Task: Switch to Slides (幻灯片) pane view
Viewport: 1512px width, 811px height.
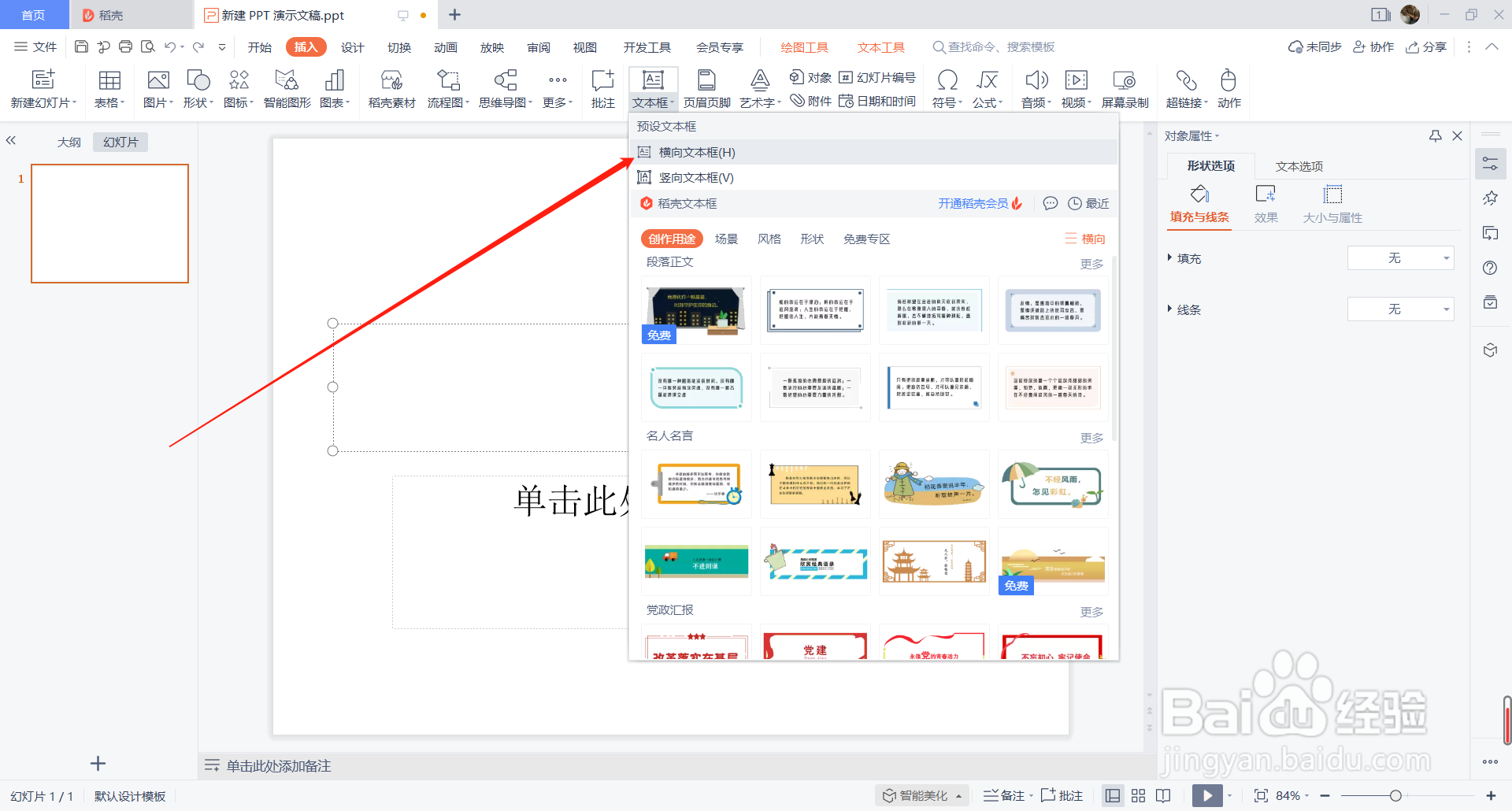Action: 120,142
